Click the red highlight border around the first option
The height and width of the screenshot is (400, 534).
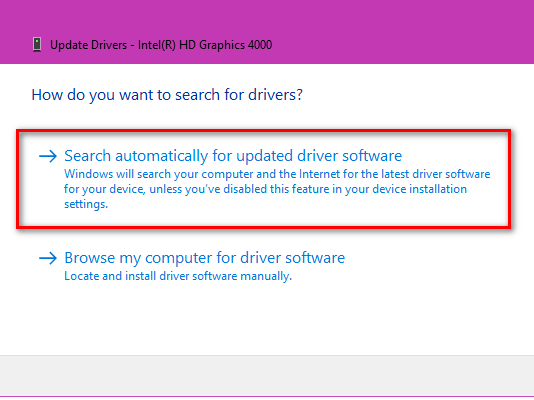point(264,131)
